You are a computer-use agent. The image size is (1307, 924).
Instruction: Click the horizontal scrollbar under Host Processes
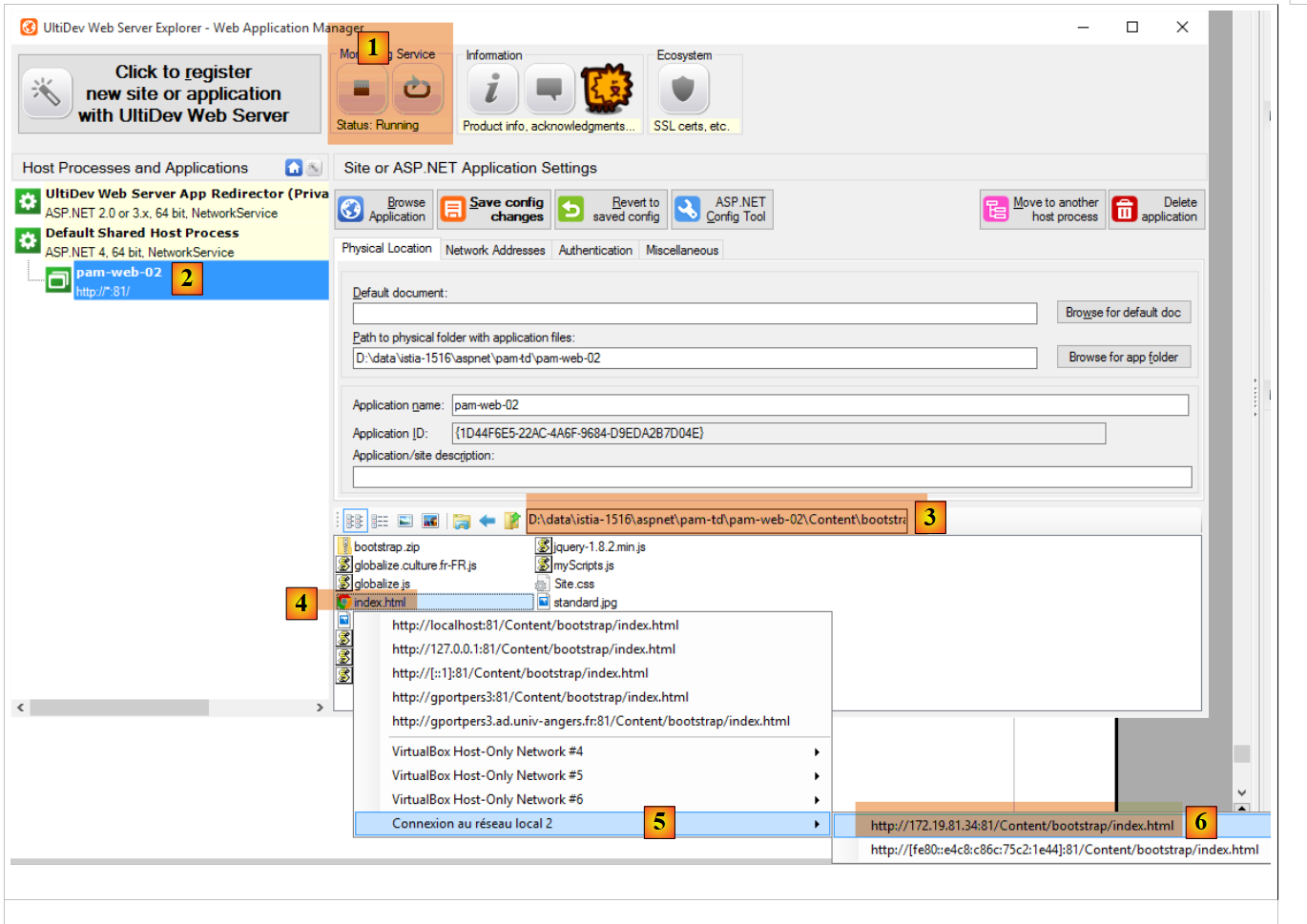(x=119, y=708)
